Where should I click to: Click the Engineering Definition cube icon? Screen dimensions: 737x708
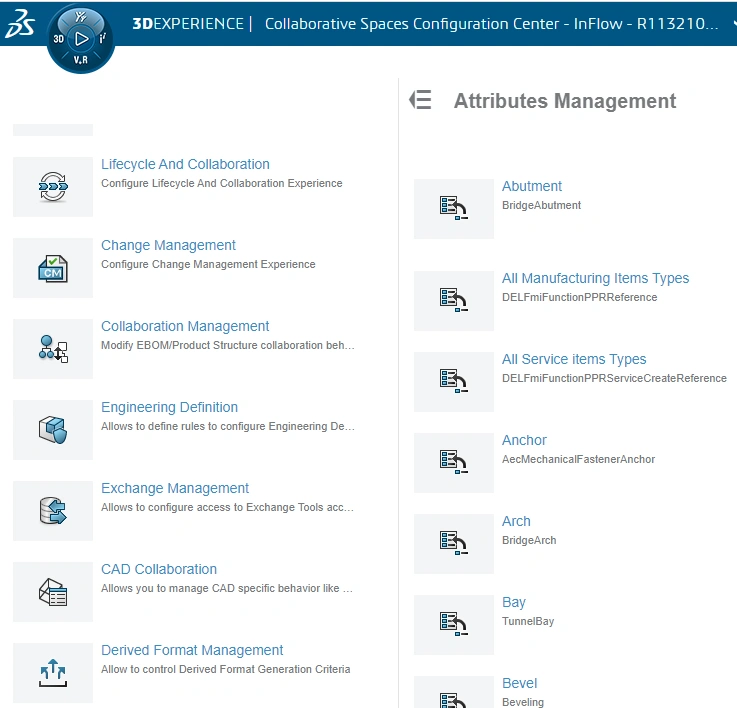coord(53,430)
